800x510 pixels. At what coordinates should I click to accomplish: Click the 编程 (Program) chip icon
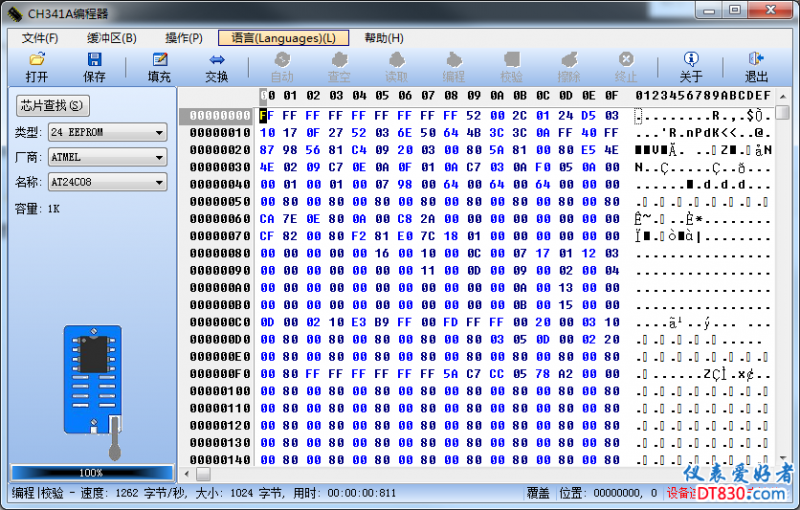[453, 67]
